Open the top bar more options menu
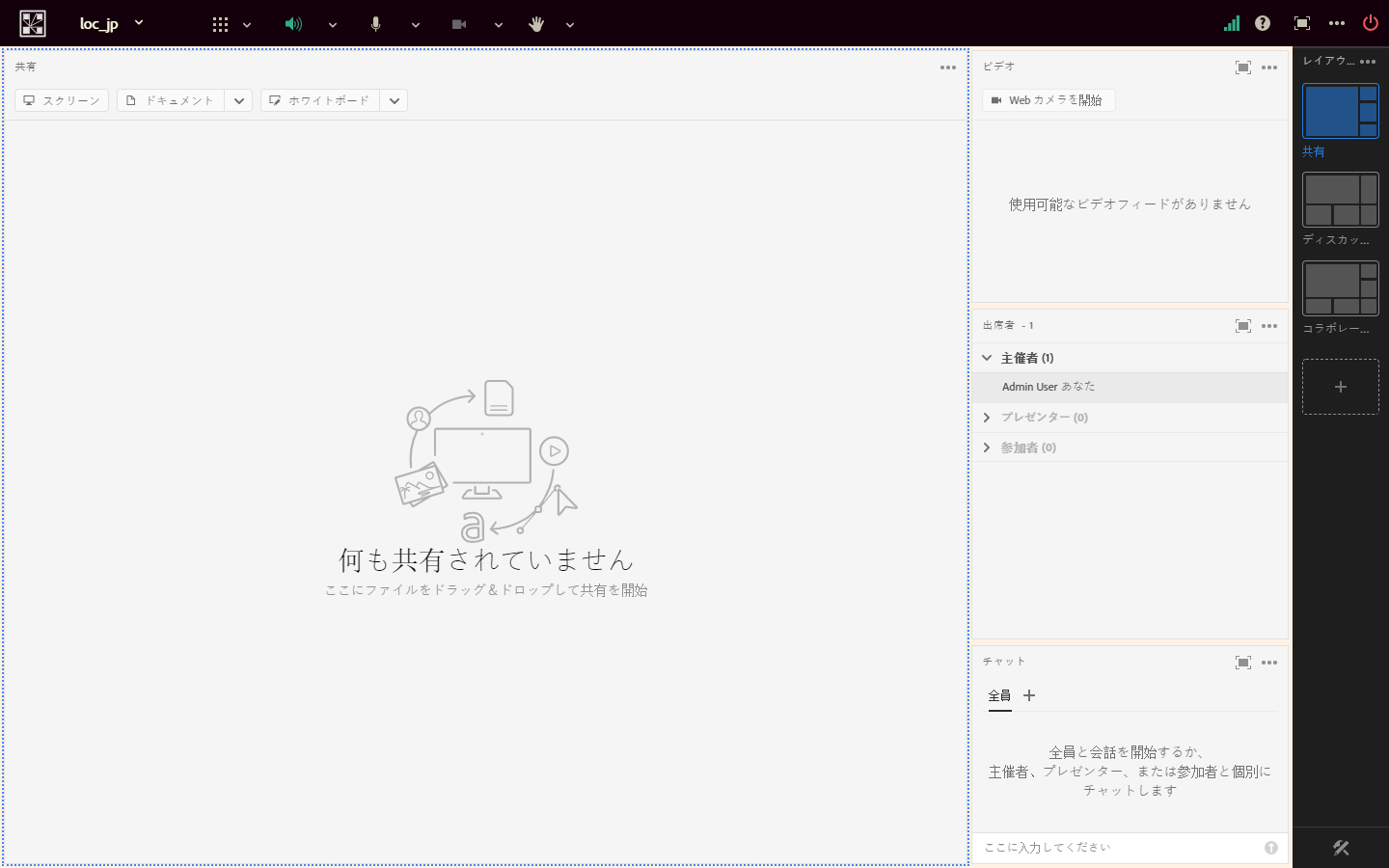 click(1337, 23)
